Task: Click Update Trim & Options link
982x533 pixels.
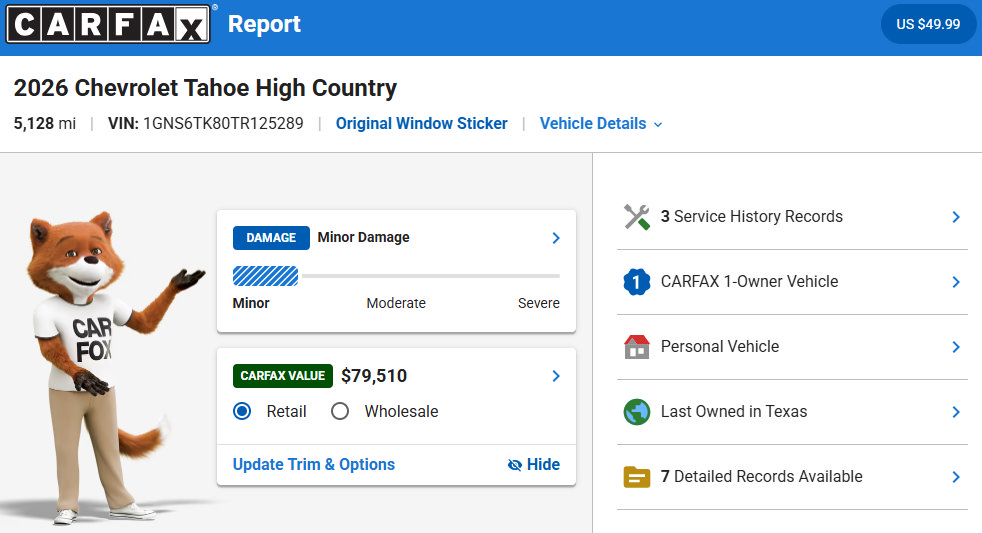Action: [x=314, y=465]
